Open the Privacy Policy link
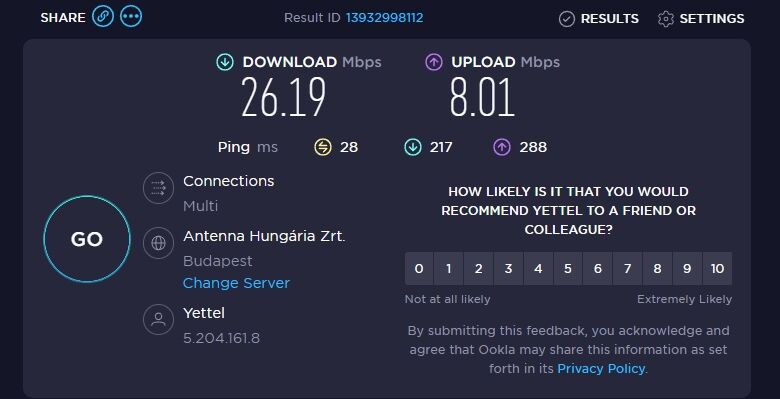The image size is (780, 399). tap(601, 369)
